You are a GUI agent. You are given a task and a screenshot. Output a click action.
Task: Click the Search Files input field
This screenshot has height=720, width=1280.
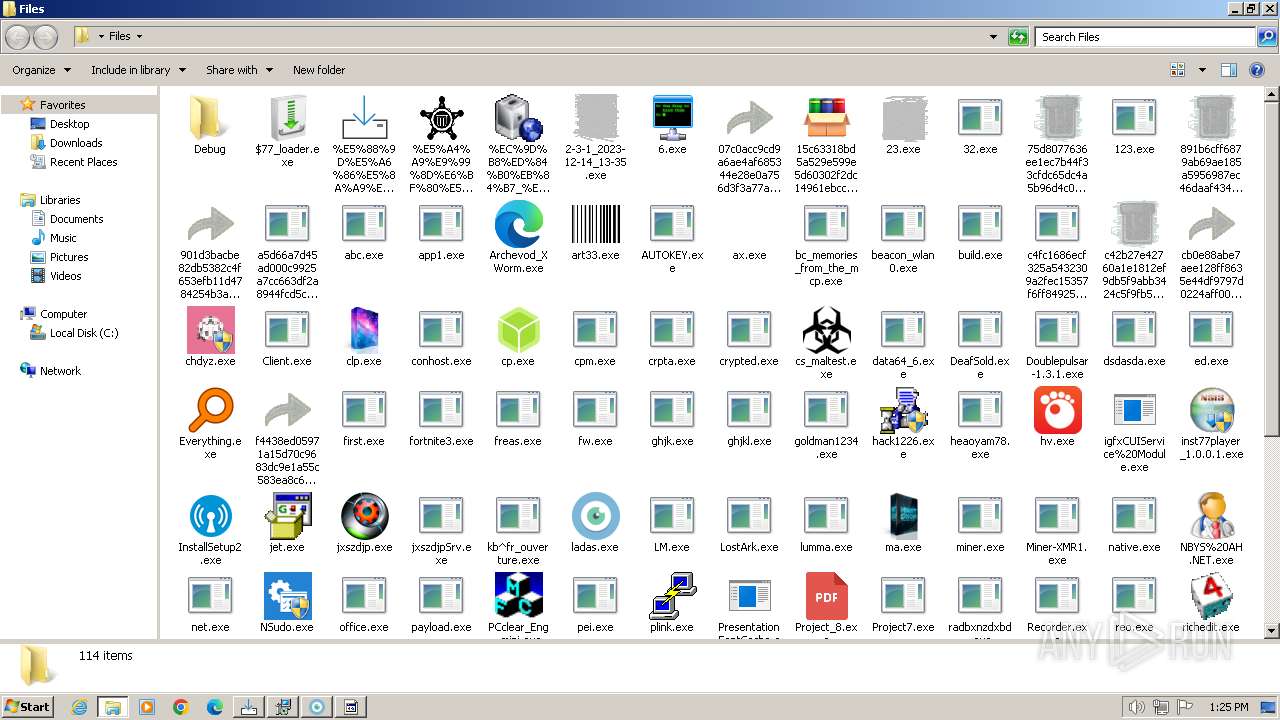(1146, 37)
